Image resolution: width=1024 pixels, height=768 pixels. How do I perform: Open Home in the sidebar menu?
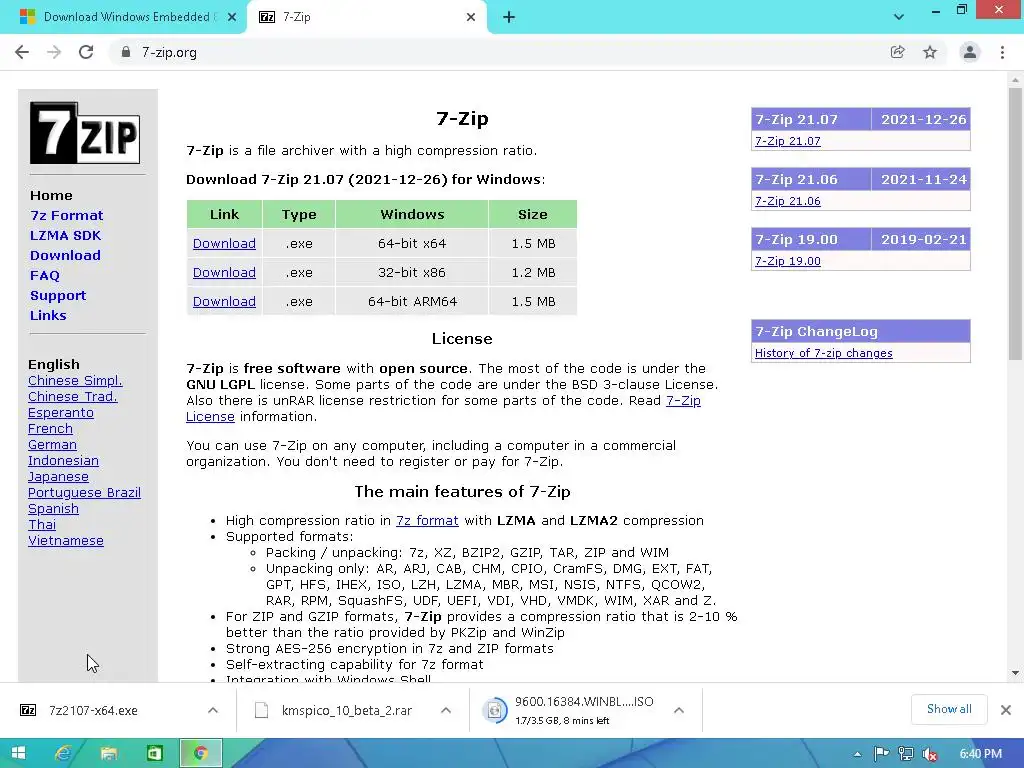(51, 195)
